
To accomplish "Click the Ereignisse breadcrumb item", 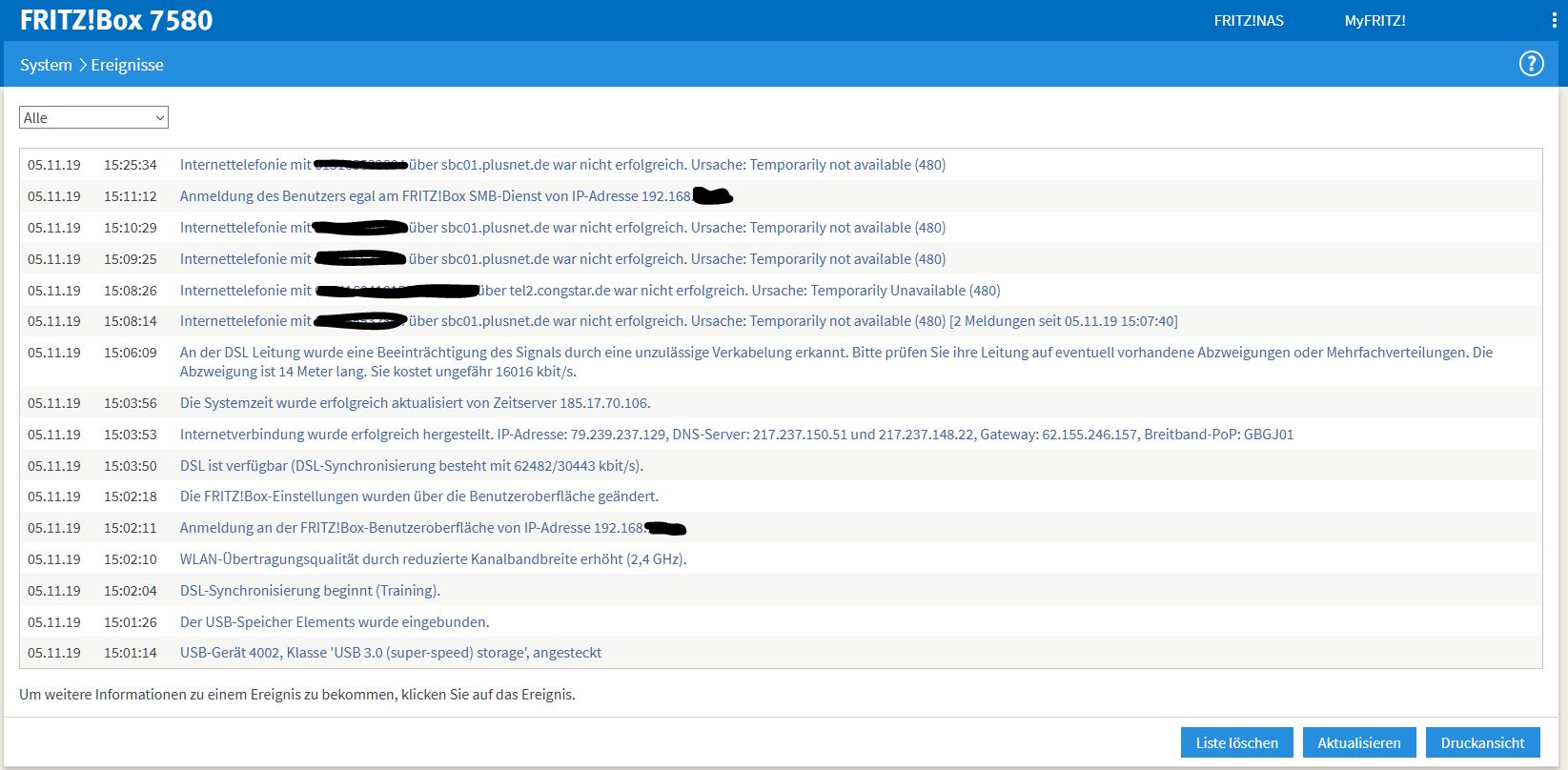I will 127,65.
